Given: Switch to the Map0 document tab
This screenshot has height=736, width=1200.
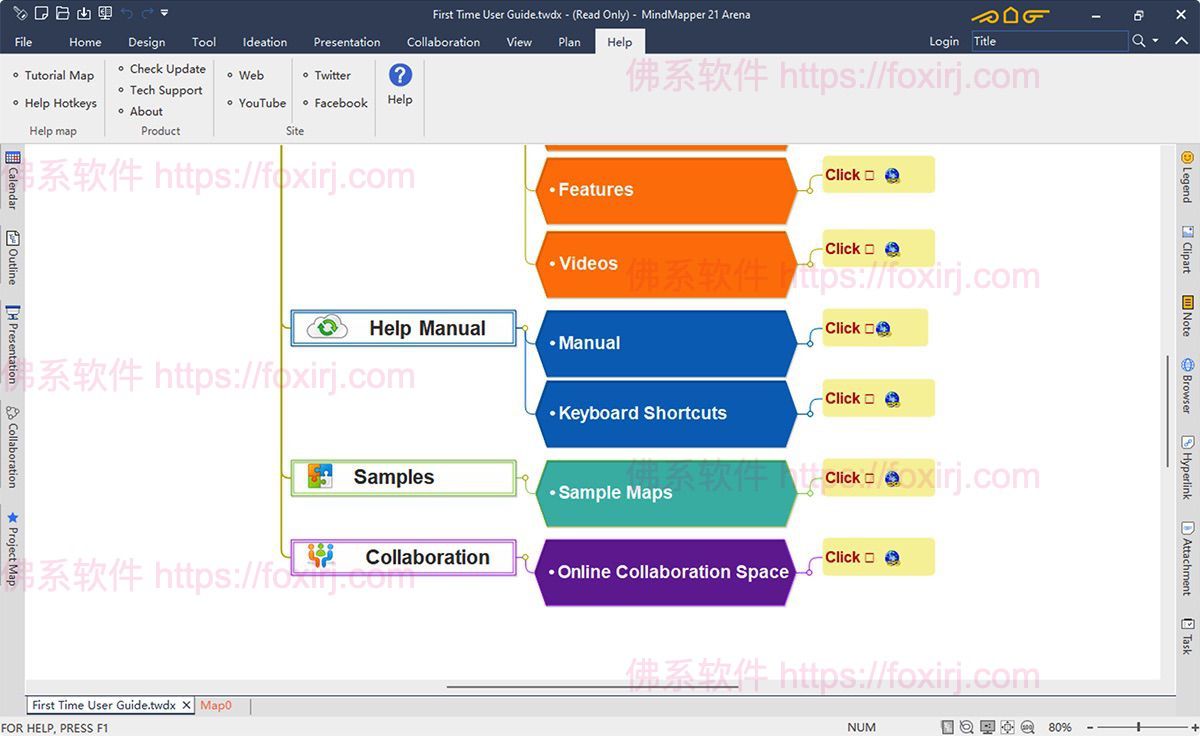Looking at the screenshot, I should (216, 705).
